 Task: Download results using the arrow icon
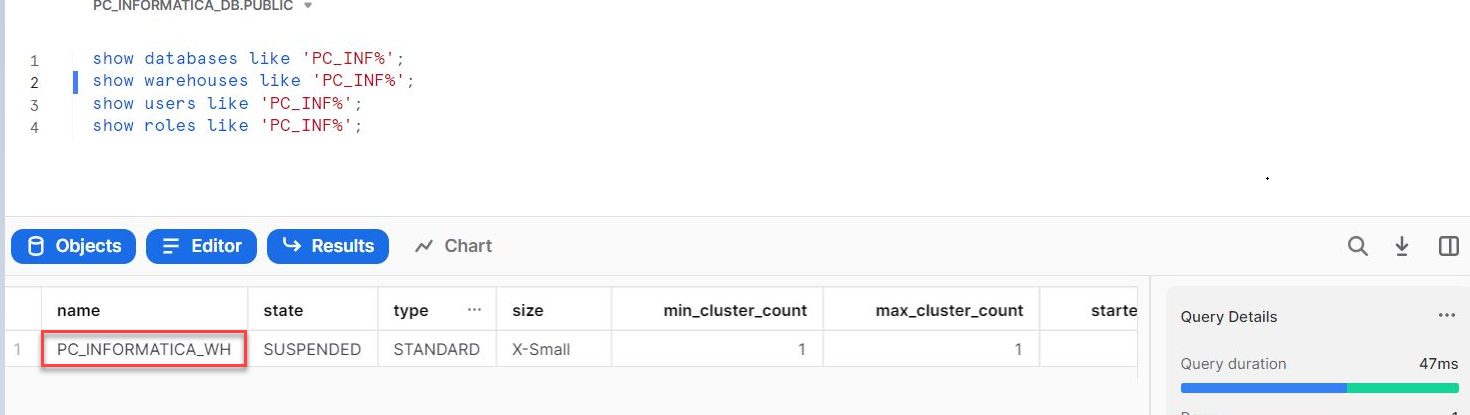(x=1402, y=246)
